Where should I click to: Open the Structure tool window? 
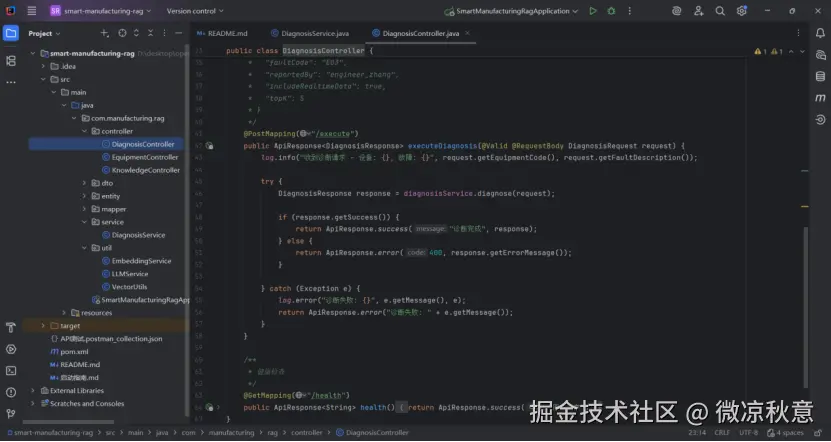(x=11, y=61)
